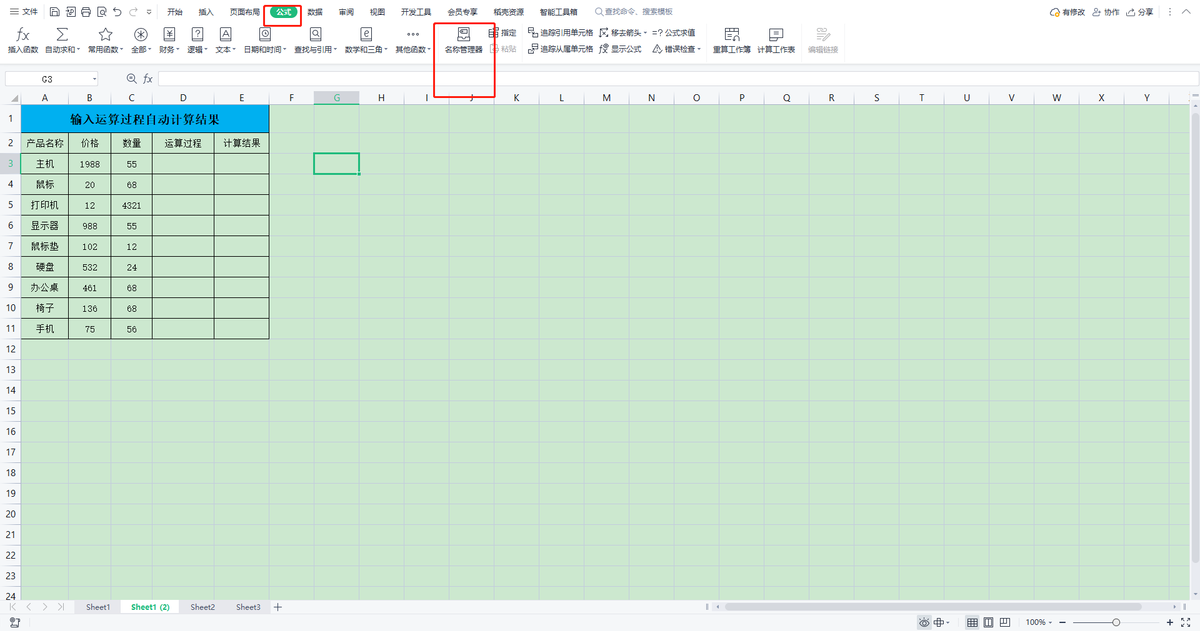Open the Date and Time (日期和时间) functions icon
1200x631 pixels.
tap(265, 34)
